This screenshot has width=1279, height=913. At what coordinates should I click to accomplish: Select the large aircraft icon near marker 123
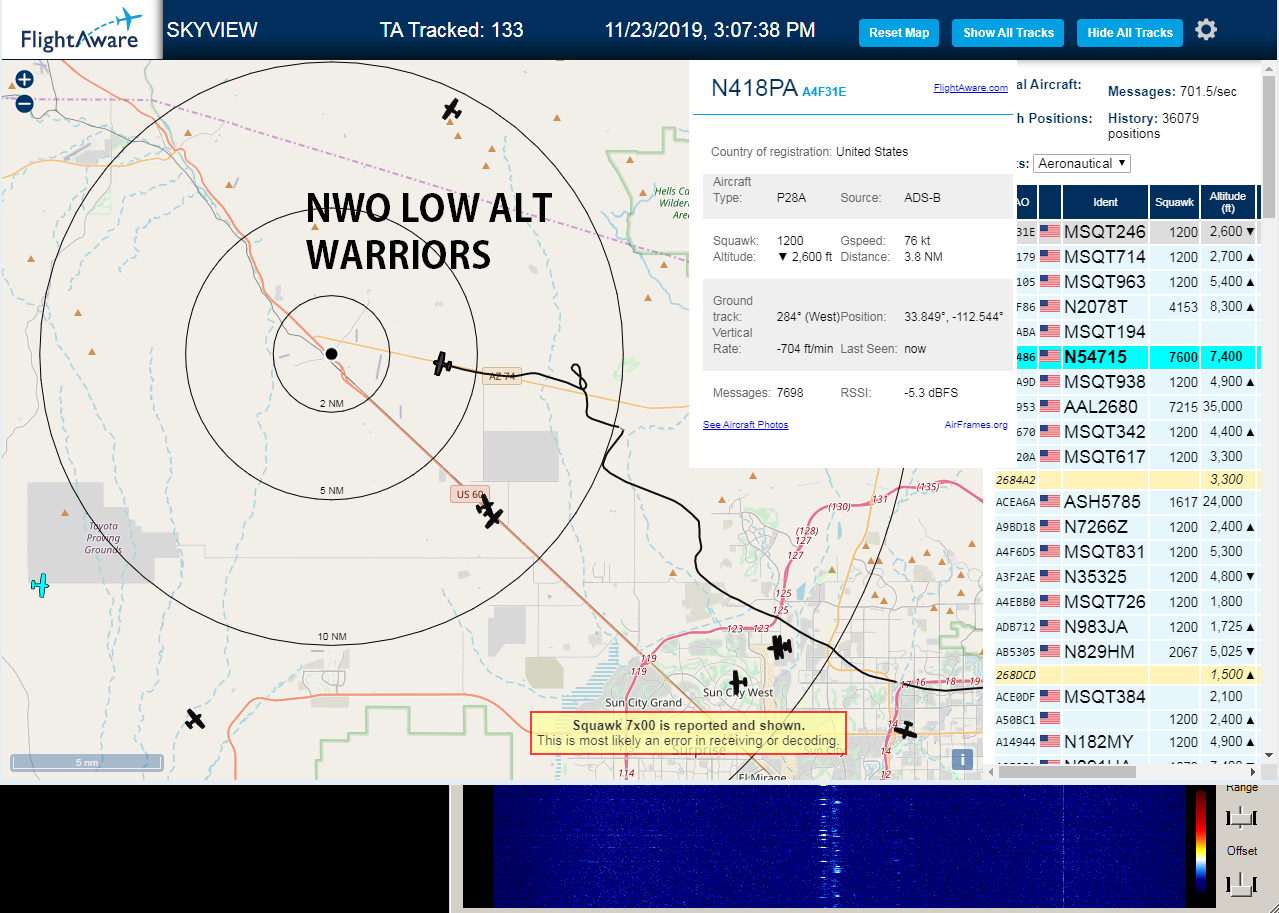coord(780,648)
